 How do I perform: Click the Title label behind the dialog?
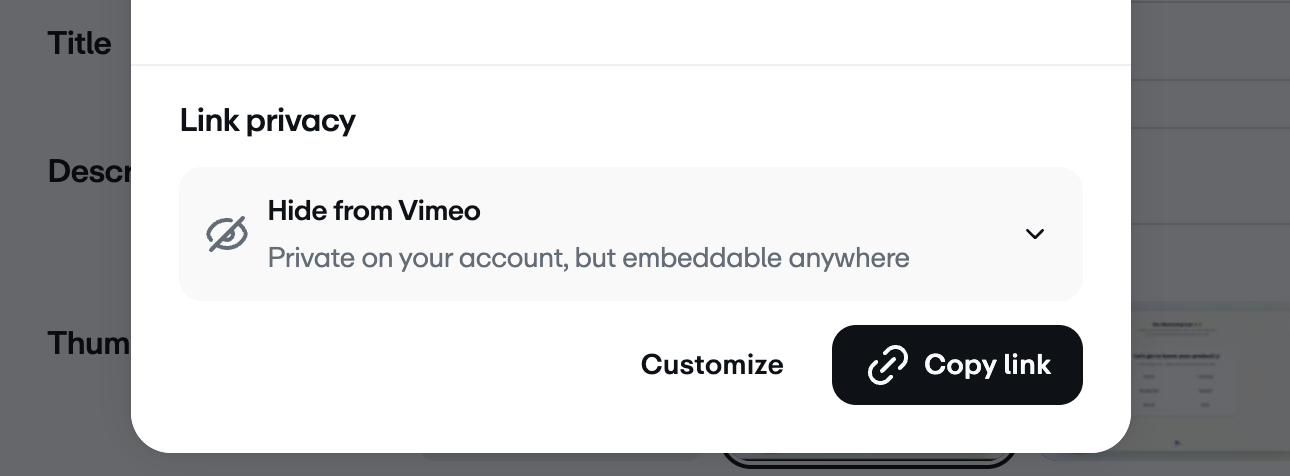tap(80, 44)
